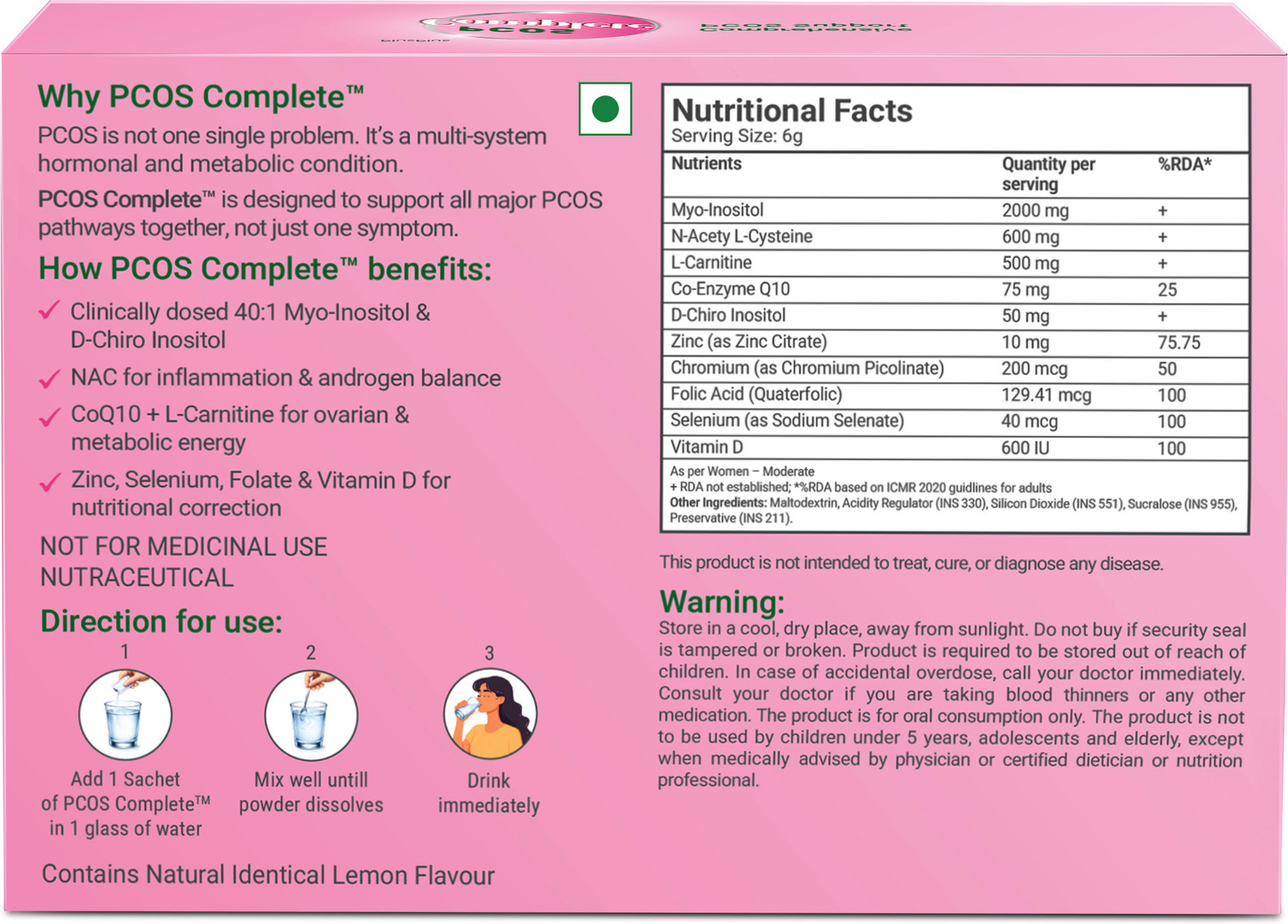Select the '600 mg' quantity value
This screenshot has height=924, width=1288.
click(1030, 237)
